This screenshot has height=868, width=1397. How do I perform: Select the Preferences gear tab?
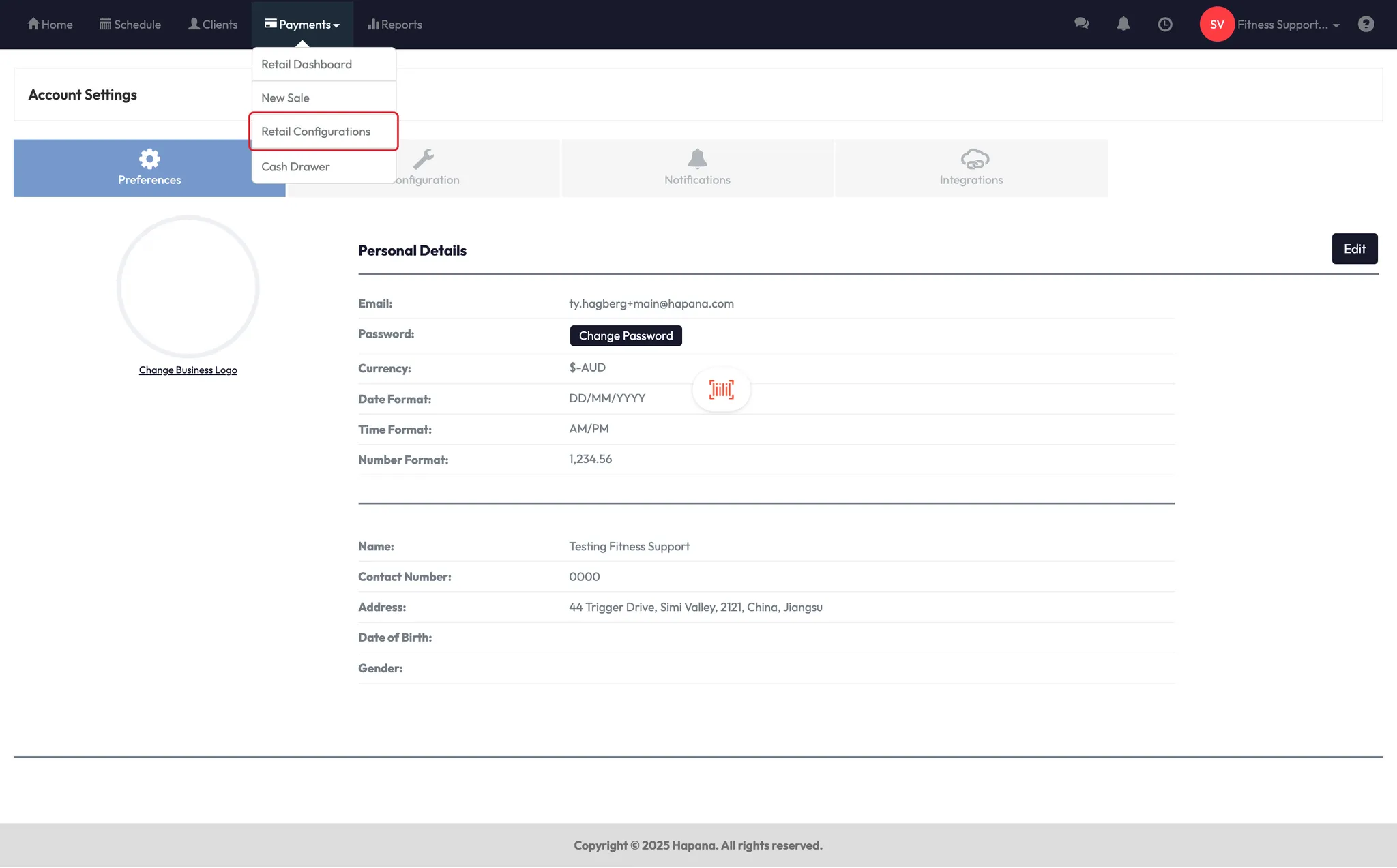point(149,168)
